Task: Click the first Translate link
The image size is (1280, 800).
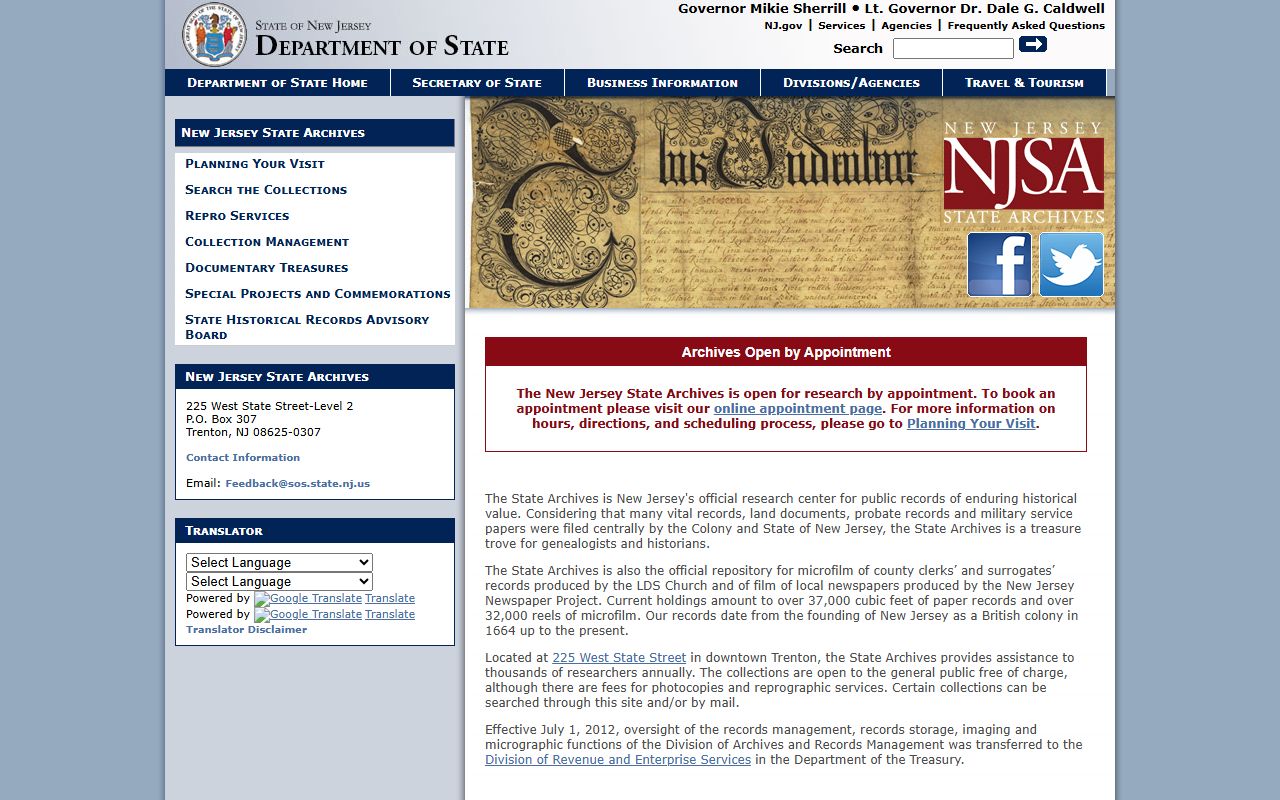Action: pyautogui.click(x=390, y=599)
